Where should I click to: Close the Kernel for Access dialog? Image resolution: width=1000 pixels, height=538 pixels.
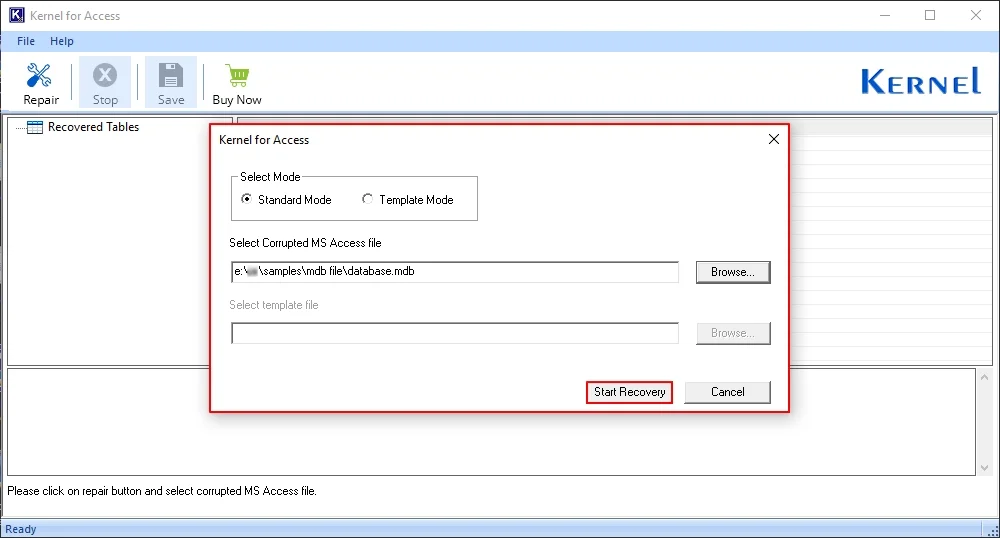[774, 139]
